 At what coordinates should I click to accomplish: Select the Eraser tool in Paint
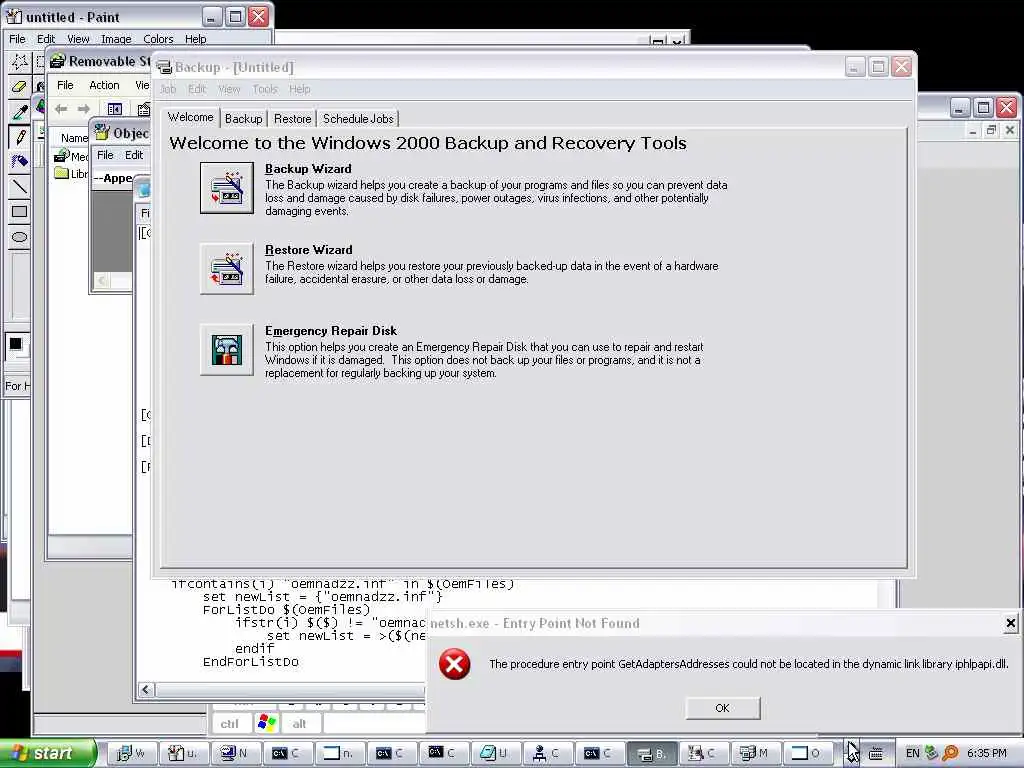click(x=20, y=86)
